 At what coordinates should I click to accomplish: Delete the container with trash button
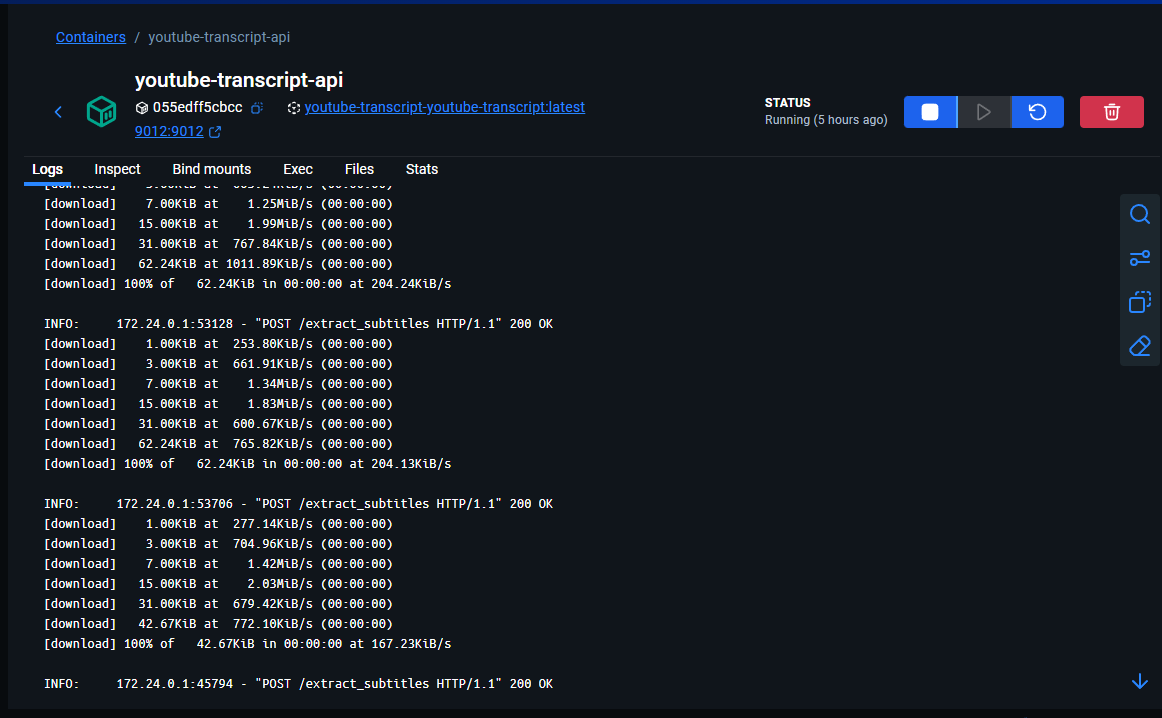click(x=1112, y=112)
